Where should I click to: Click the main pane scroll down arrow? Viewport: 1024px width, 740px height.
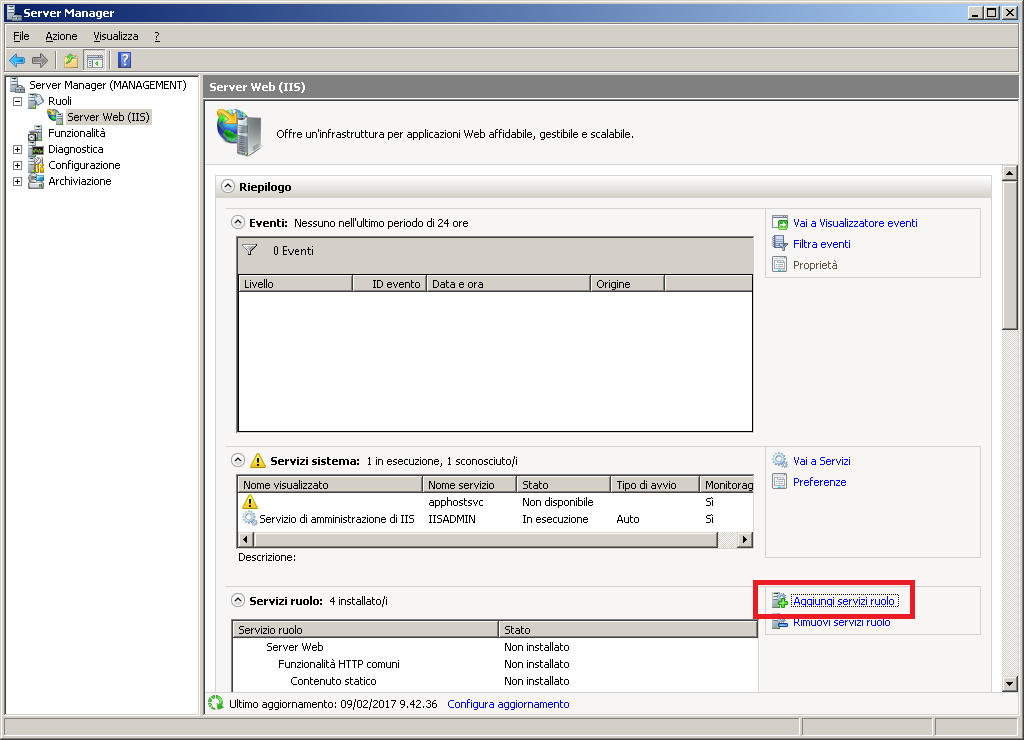[x=1010, y=684]
